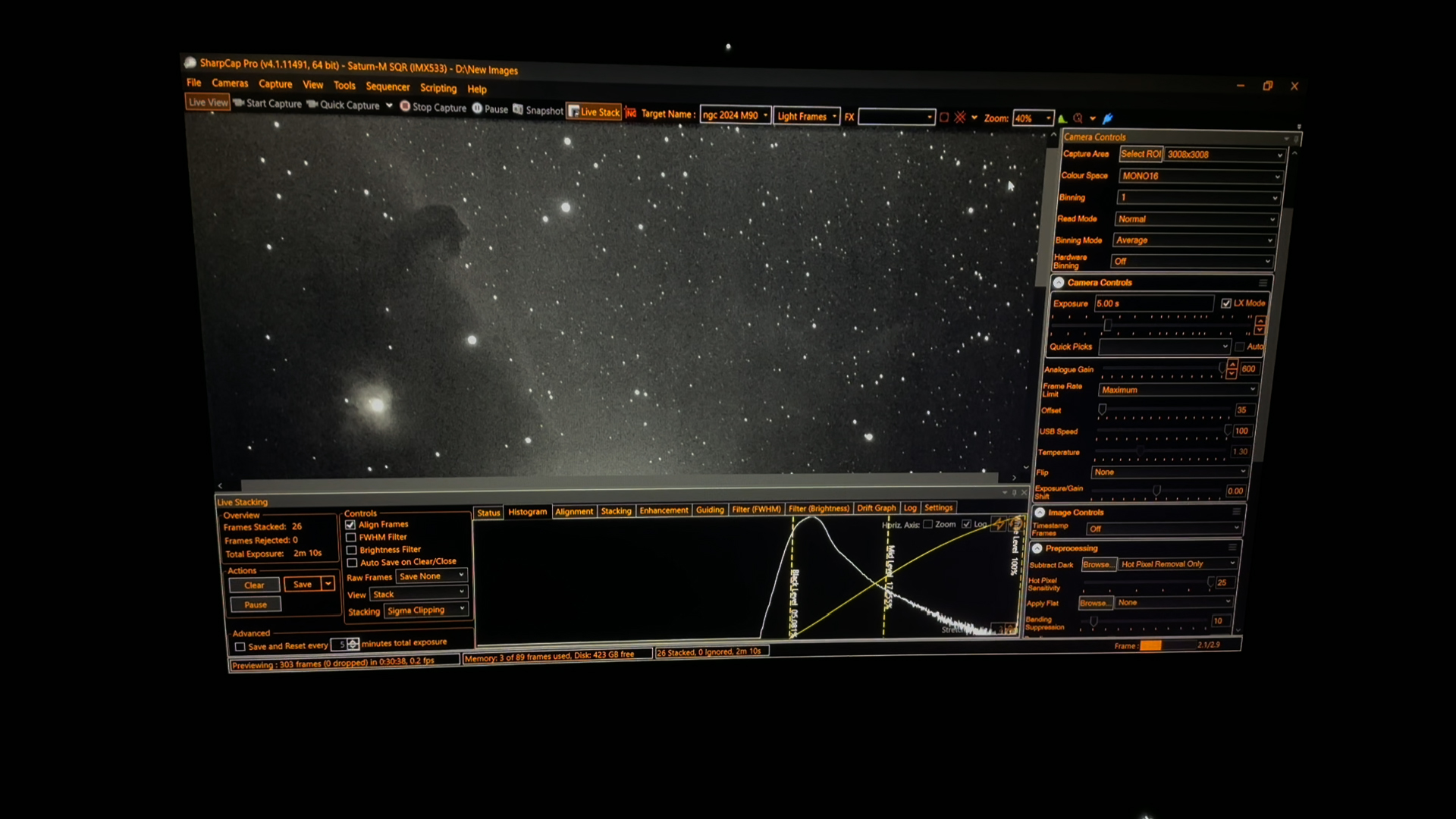Open the Tools menu
The width and height of the screenshot is (1456, 819).
344,86
